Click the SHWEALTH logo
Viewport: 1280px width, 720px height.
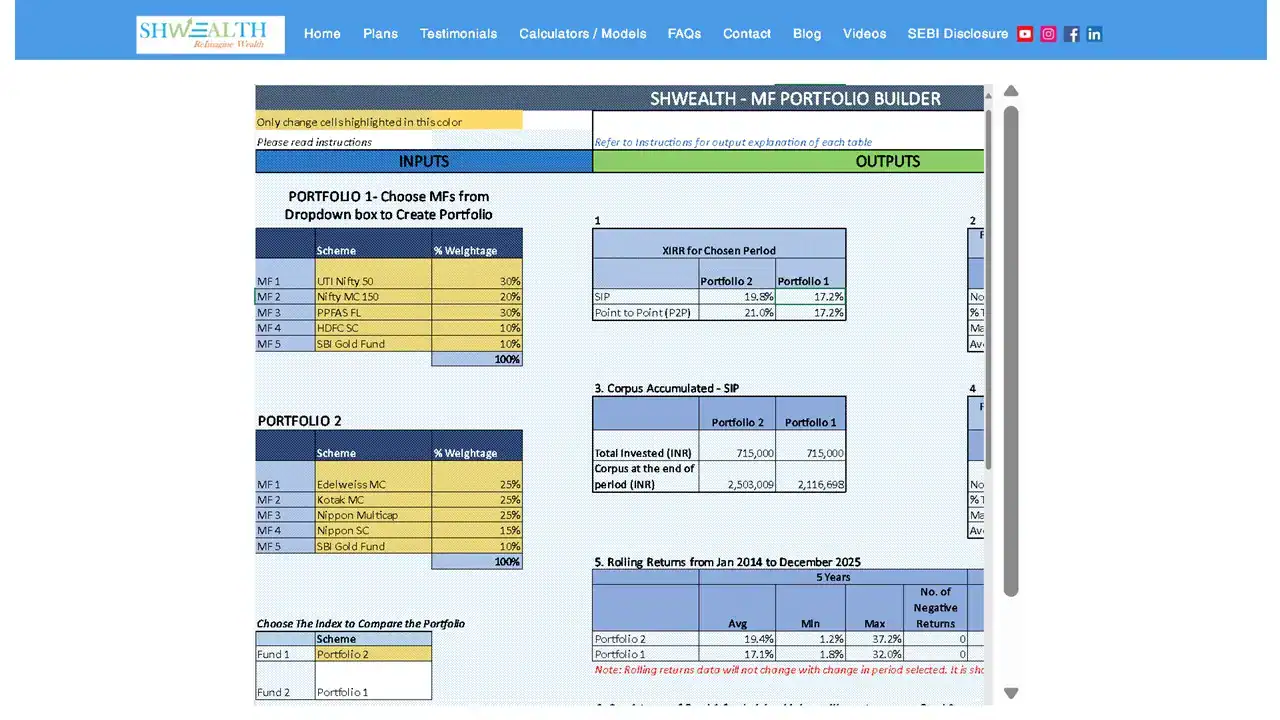point(211,35)
